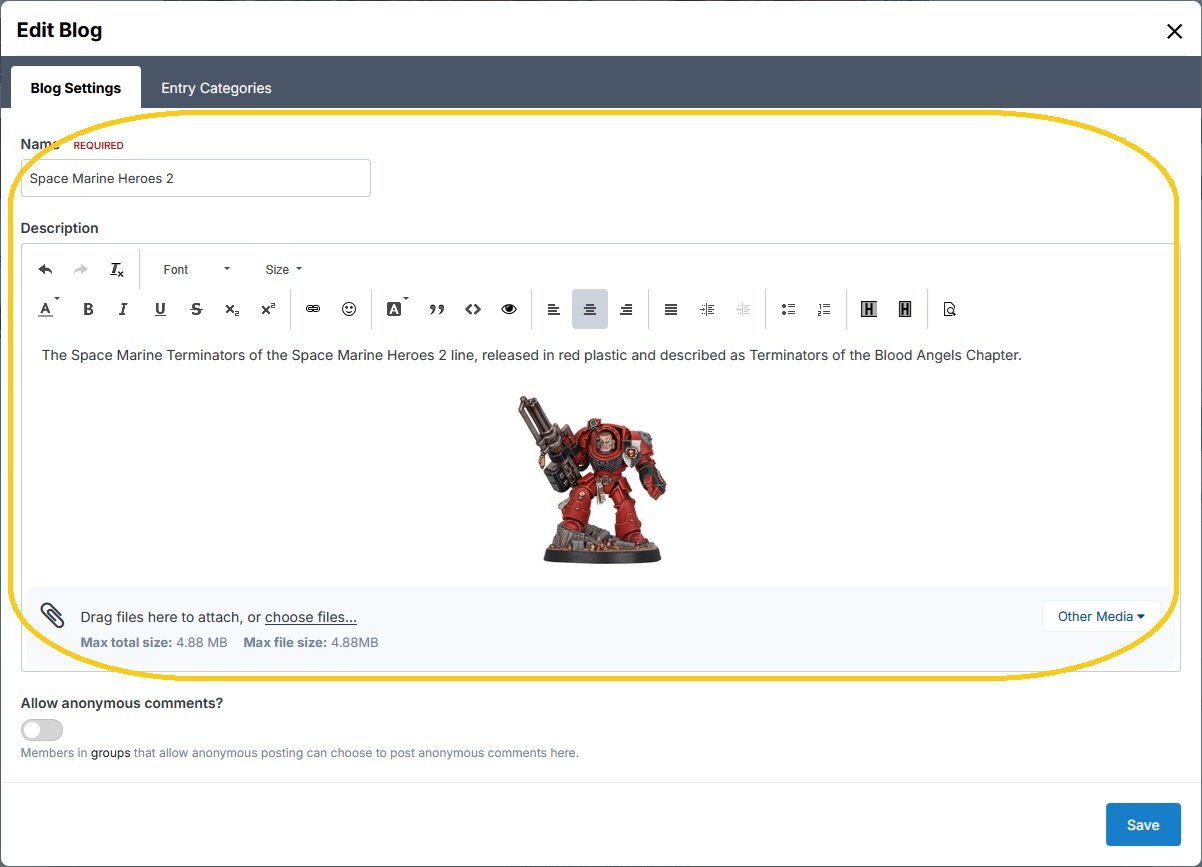Viewport: 1202px width, 867px height.
Task: Insert a code snippet with angle brackets icon
Action: pos(473,310)
